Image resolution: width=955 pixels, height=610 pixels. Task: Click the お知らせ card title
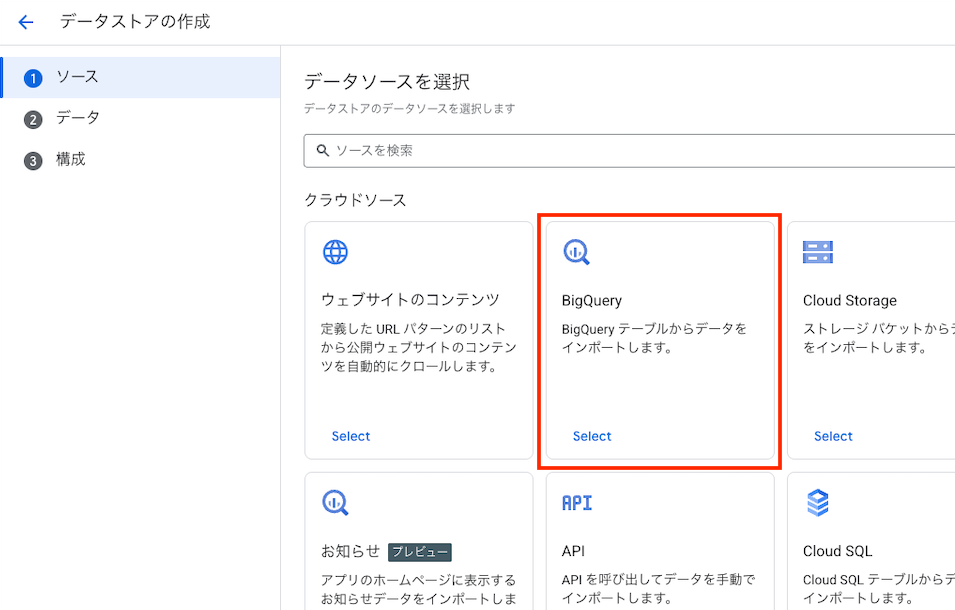(x=350, y=551)
